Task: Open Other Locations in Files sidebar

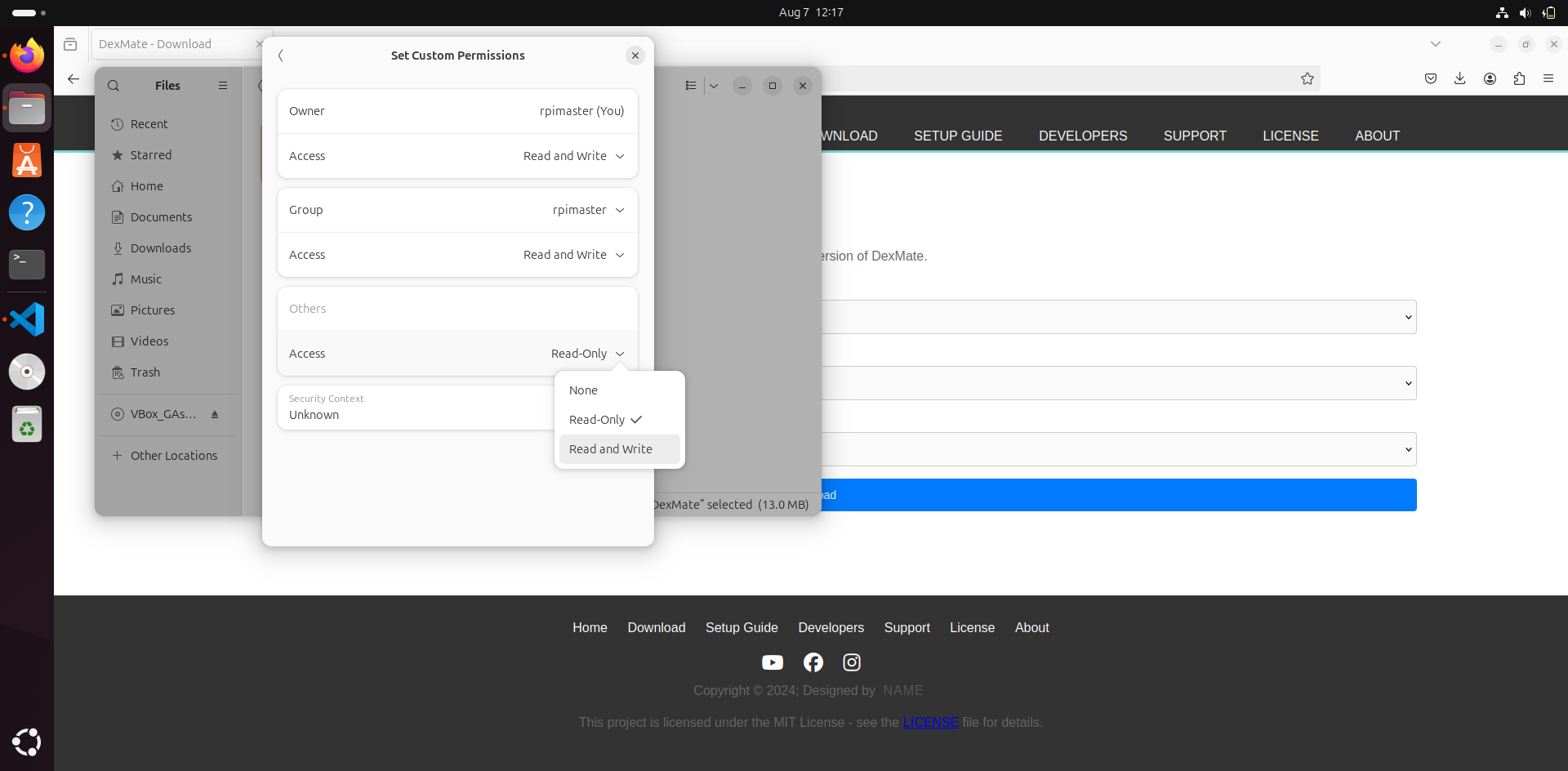Action: pyautogui.click(x=168, y=456)
